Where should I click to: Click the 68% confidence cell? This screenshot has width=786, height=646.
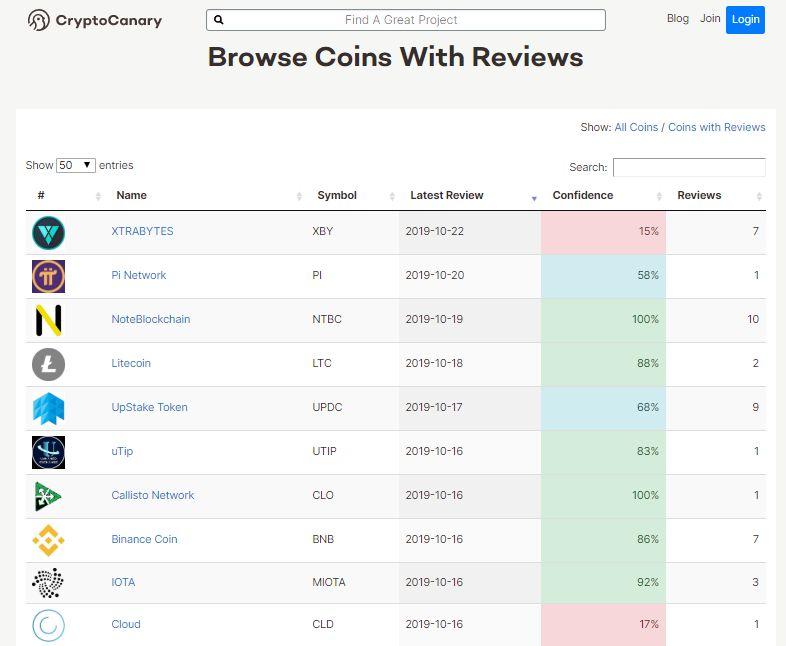[x=604, y=407]
